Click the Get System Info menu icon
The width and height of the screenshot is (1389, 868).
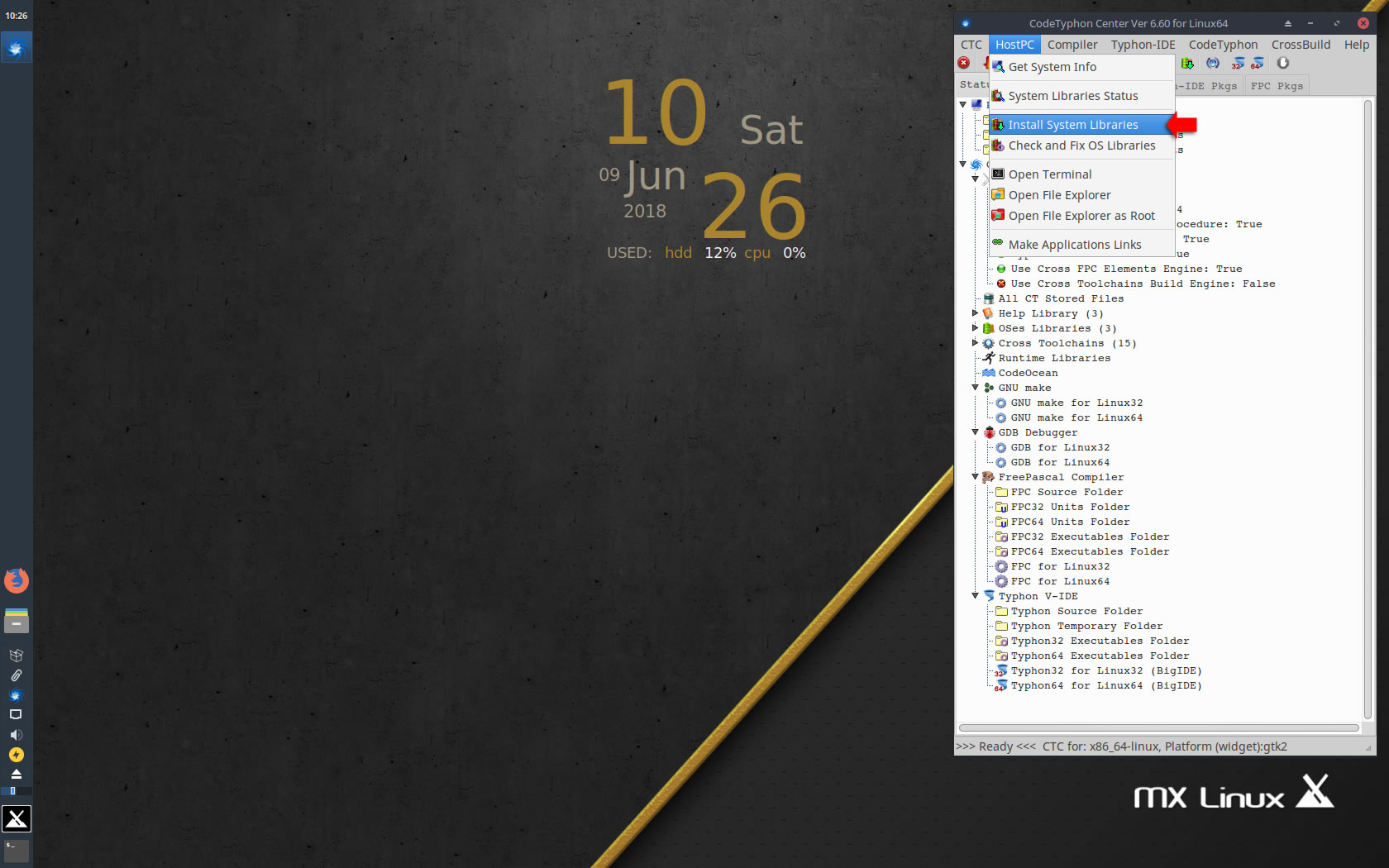pos(998,67)
